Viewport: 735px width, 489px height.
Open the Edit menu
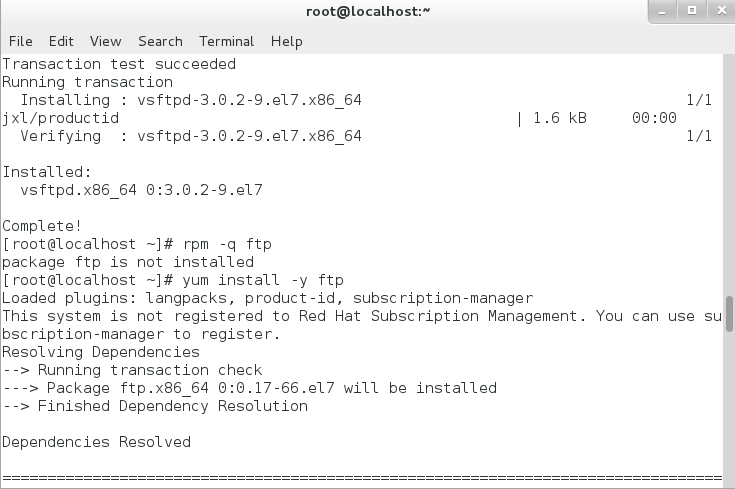click(61, 41)
